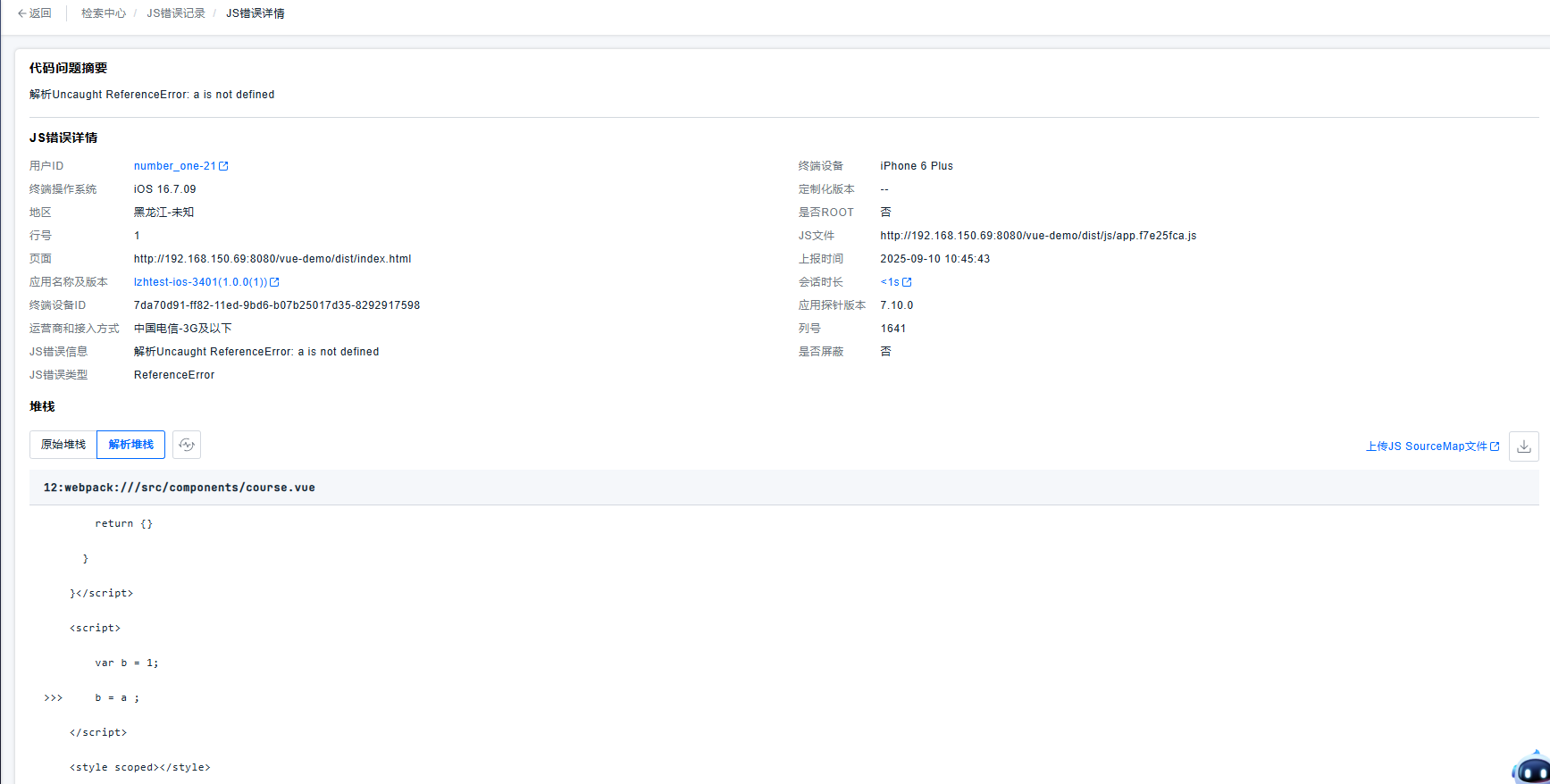Click the page URL ending in index.html
Screen dimensions: 1550x784
(x=272, y=259)
